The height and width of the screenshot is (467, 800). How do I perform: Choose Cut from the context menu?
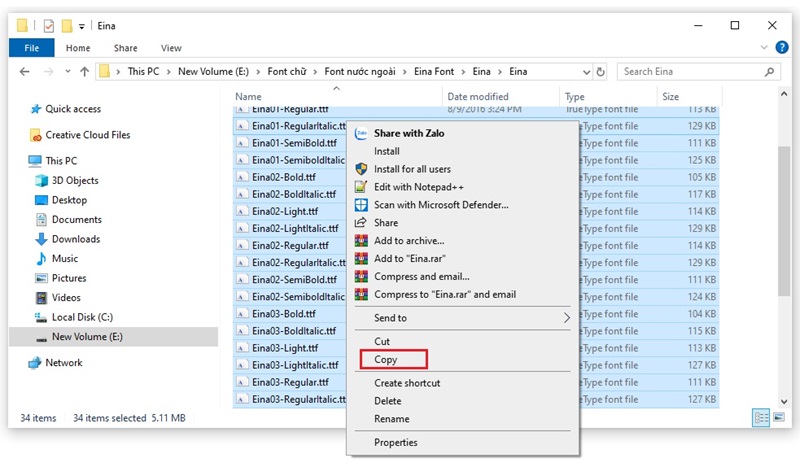[x=382, y=341]
